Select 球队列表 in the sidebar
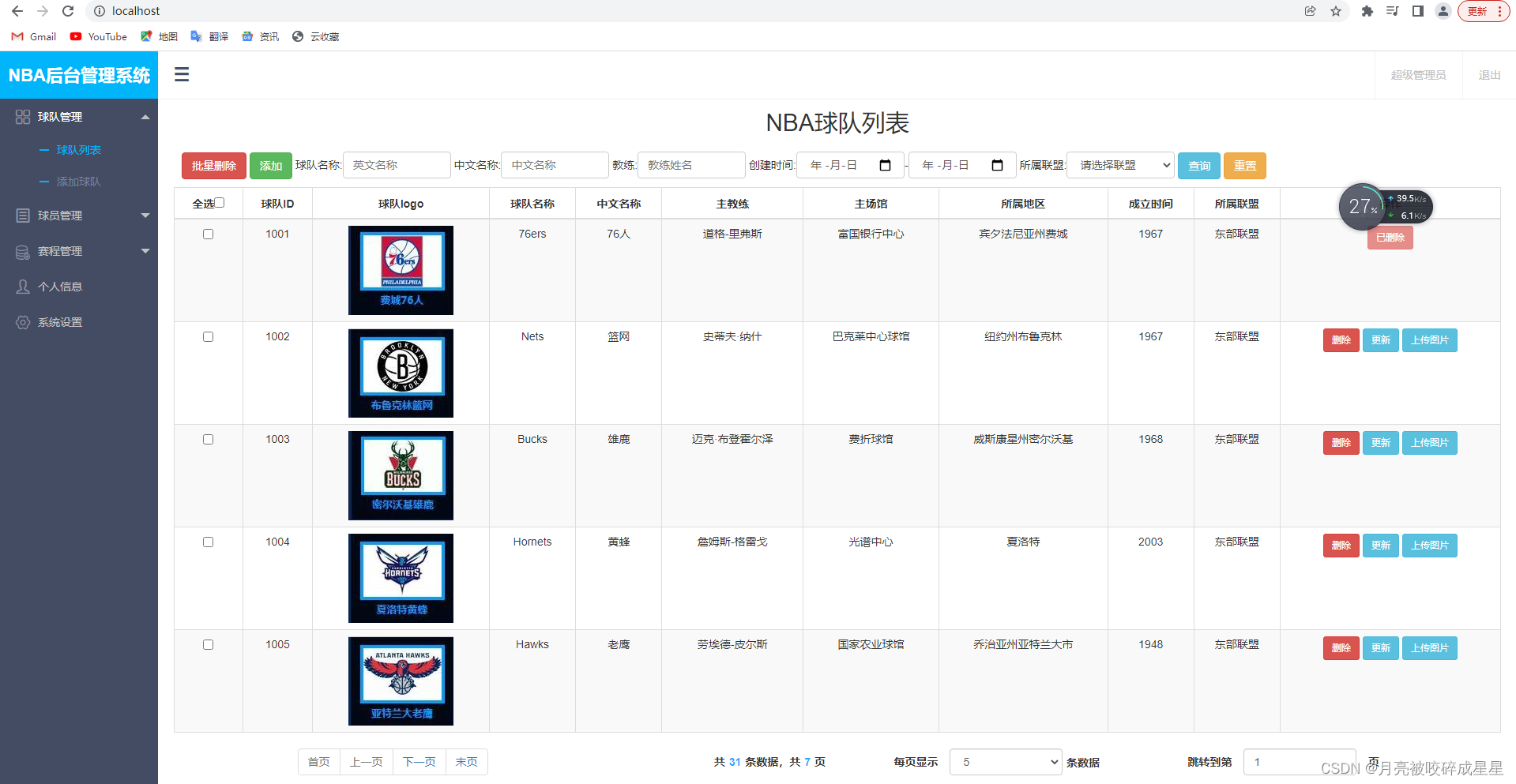 79,150
